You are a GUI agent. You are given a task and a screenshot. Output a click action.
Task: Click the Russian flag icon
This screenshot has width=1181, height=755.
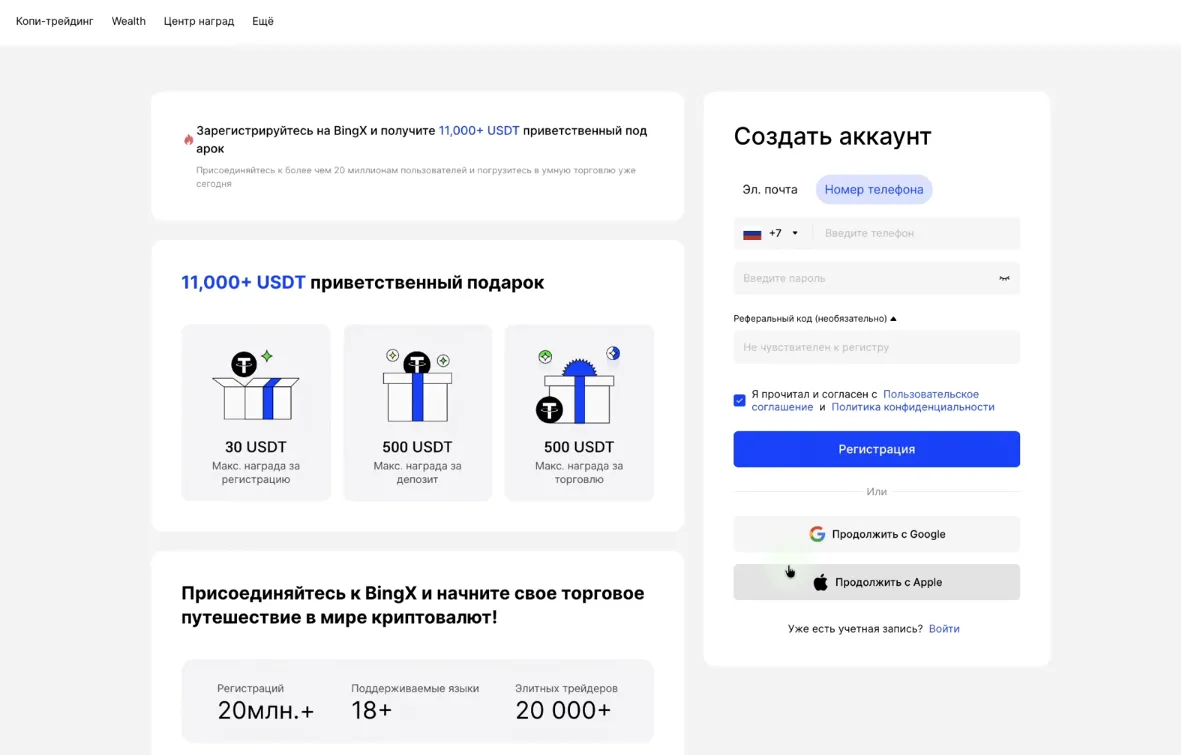752,232
